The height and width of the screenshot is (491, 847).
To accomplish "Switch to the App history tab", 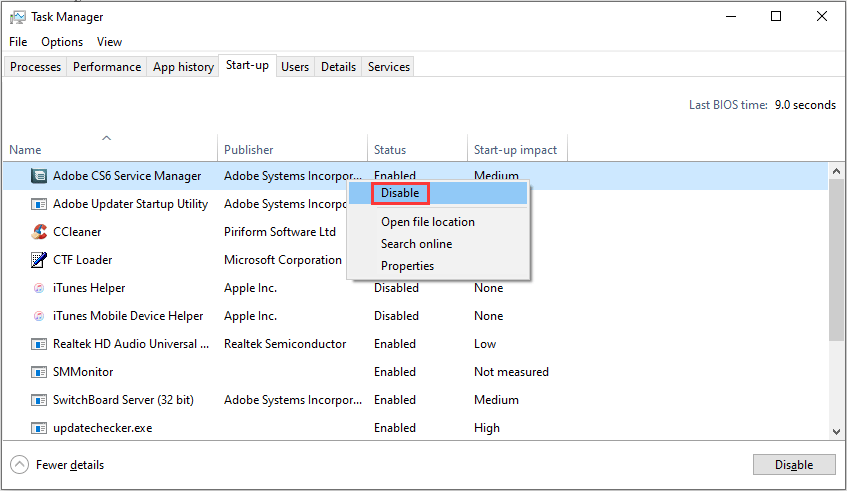I will click(184, 67).
